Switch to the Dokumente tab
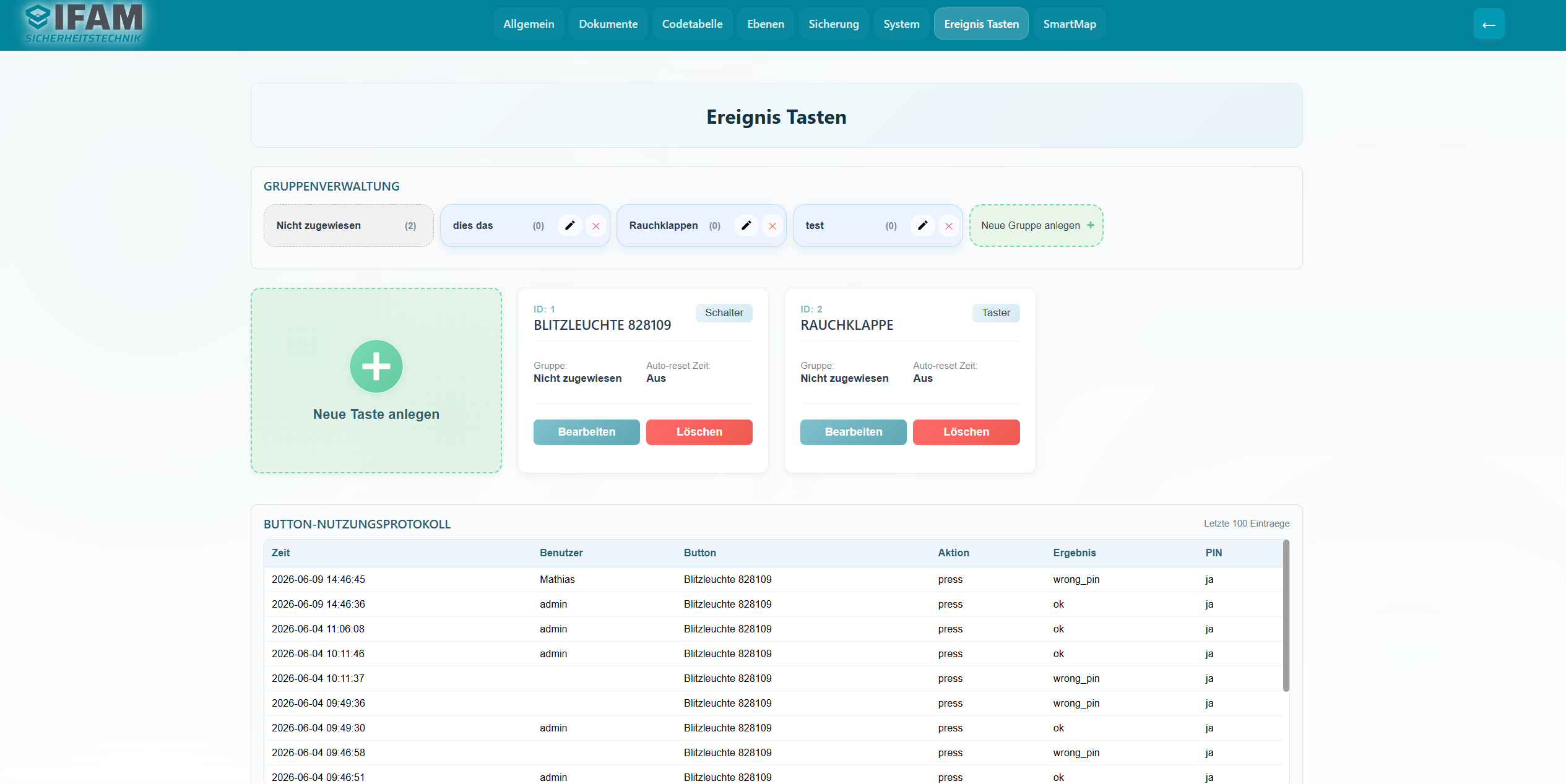 tap(608, 24)
